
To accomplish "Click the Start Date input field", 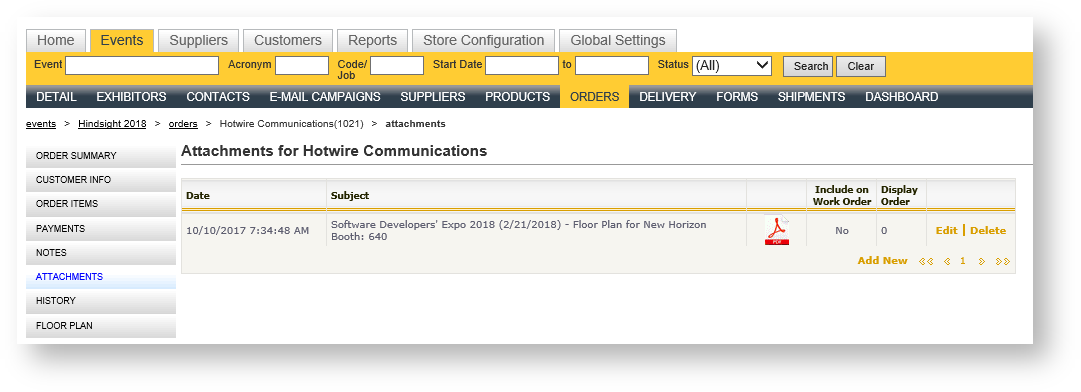I will coord(522,65).
